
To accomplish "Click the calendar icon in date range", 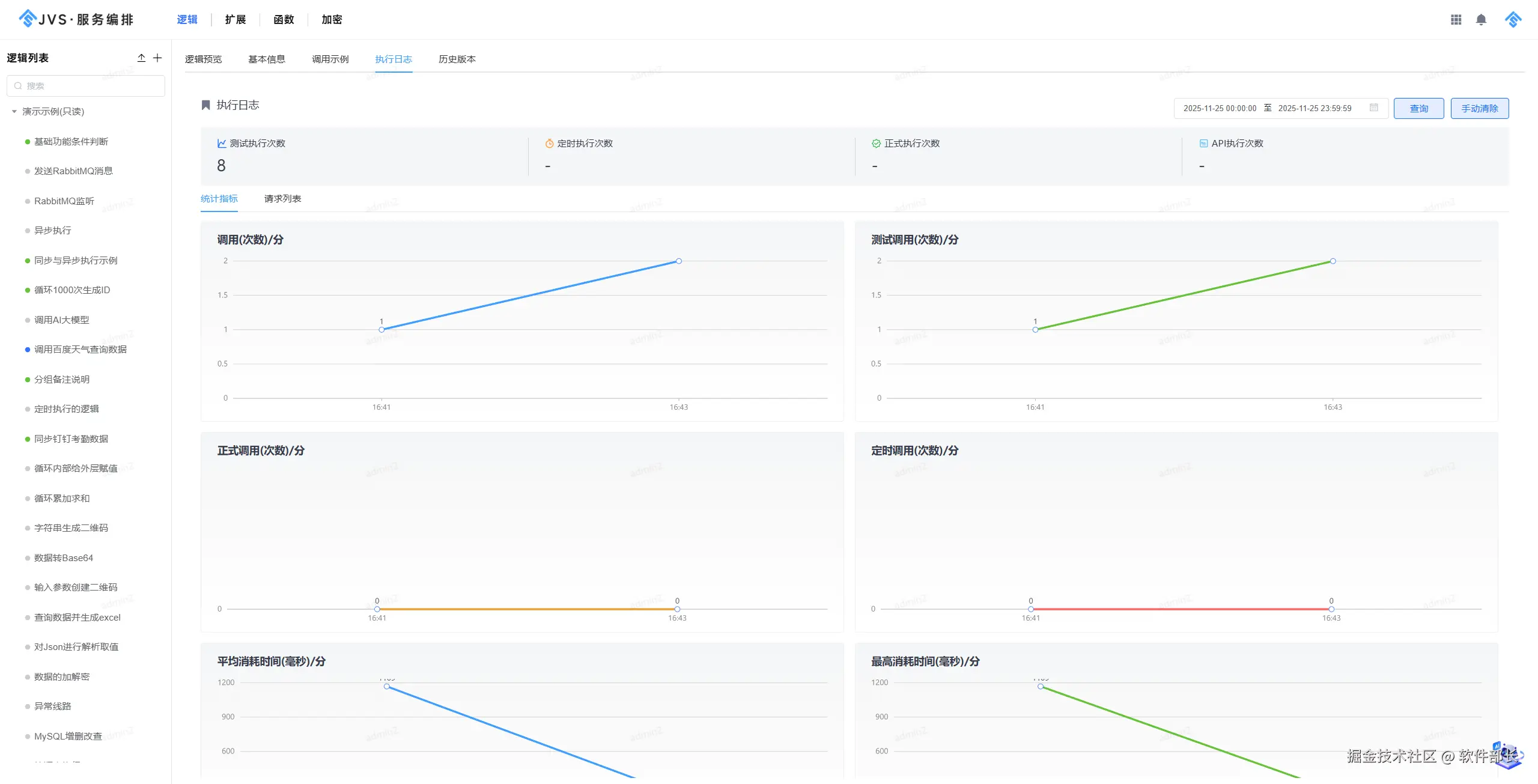I will click(x=1373, y=108).
